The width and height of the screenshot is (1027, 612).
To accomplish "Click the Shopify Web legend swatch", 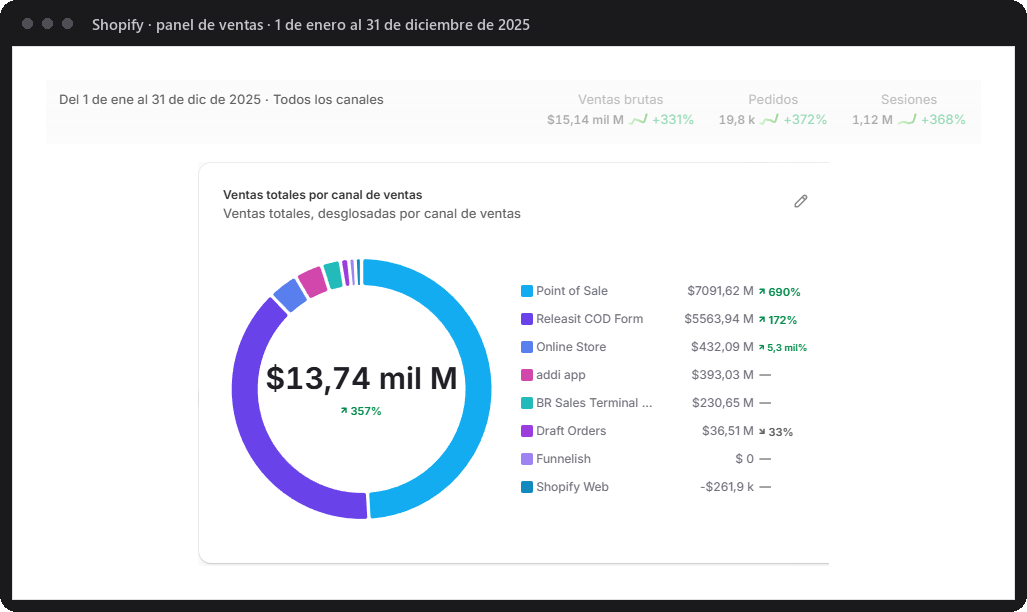I will pos(527,487).
